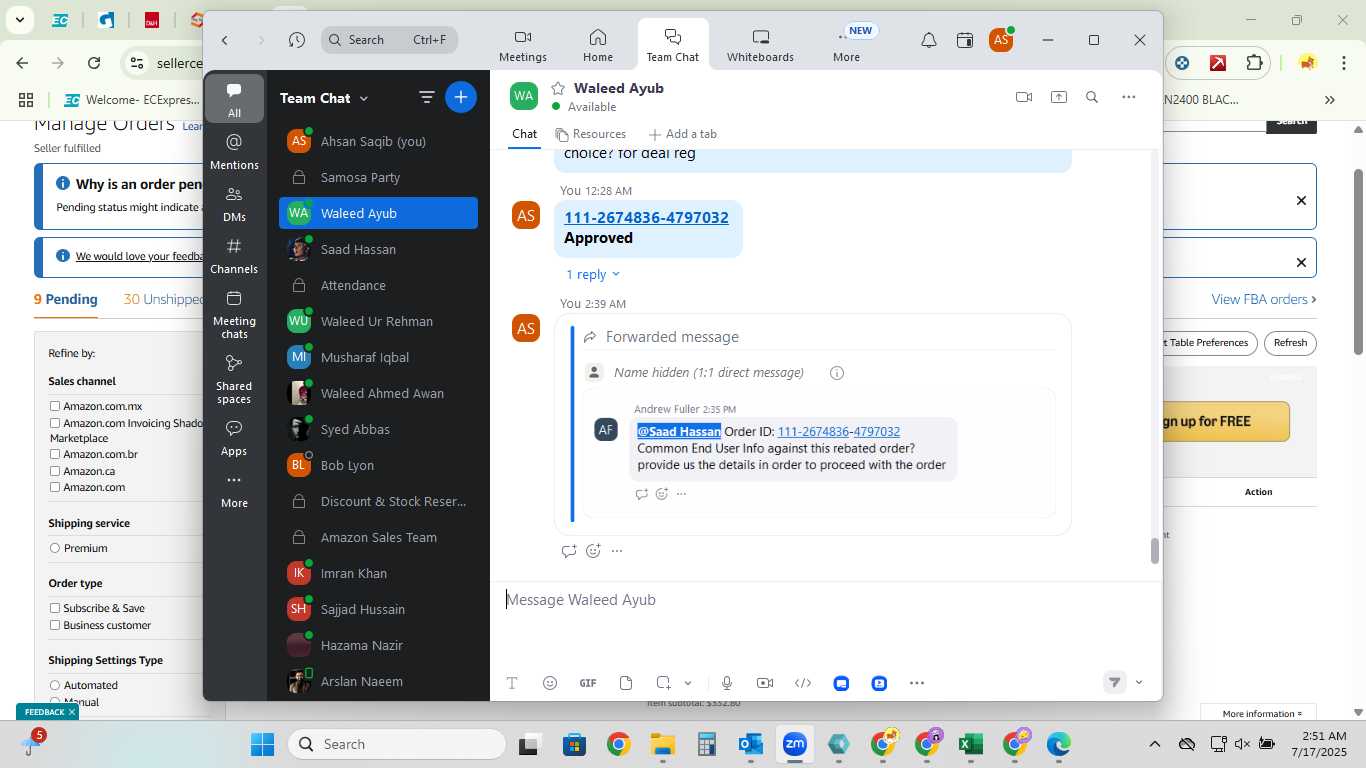Click the Message Waleed Ayub input
The height and width of the screenshot is (768, 1366).
[x=824, y=600]
